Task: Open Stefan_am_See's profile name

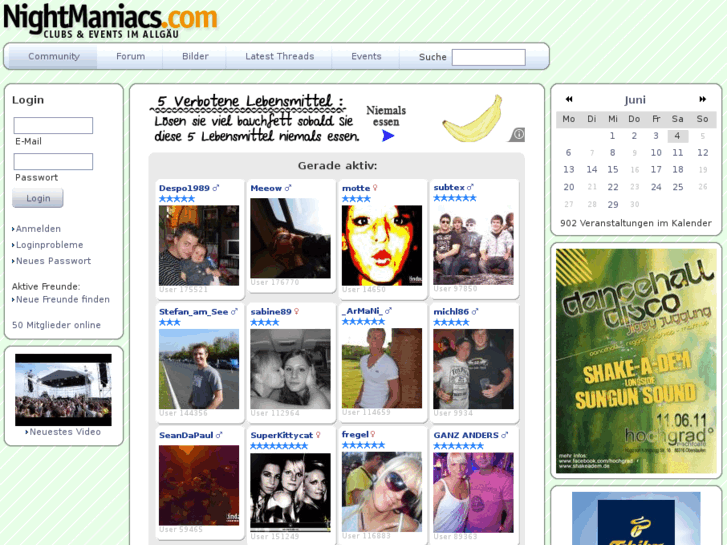Action: (x=193, y=312)
